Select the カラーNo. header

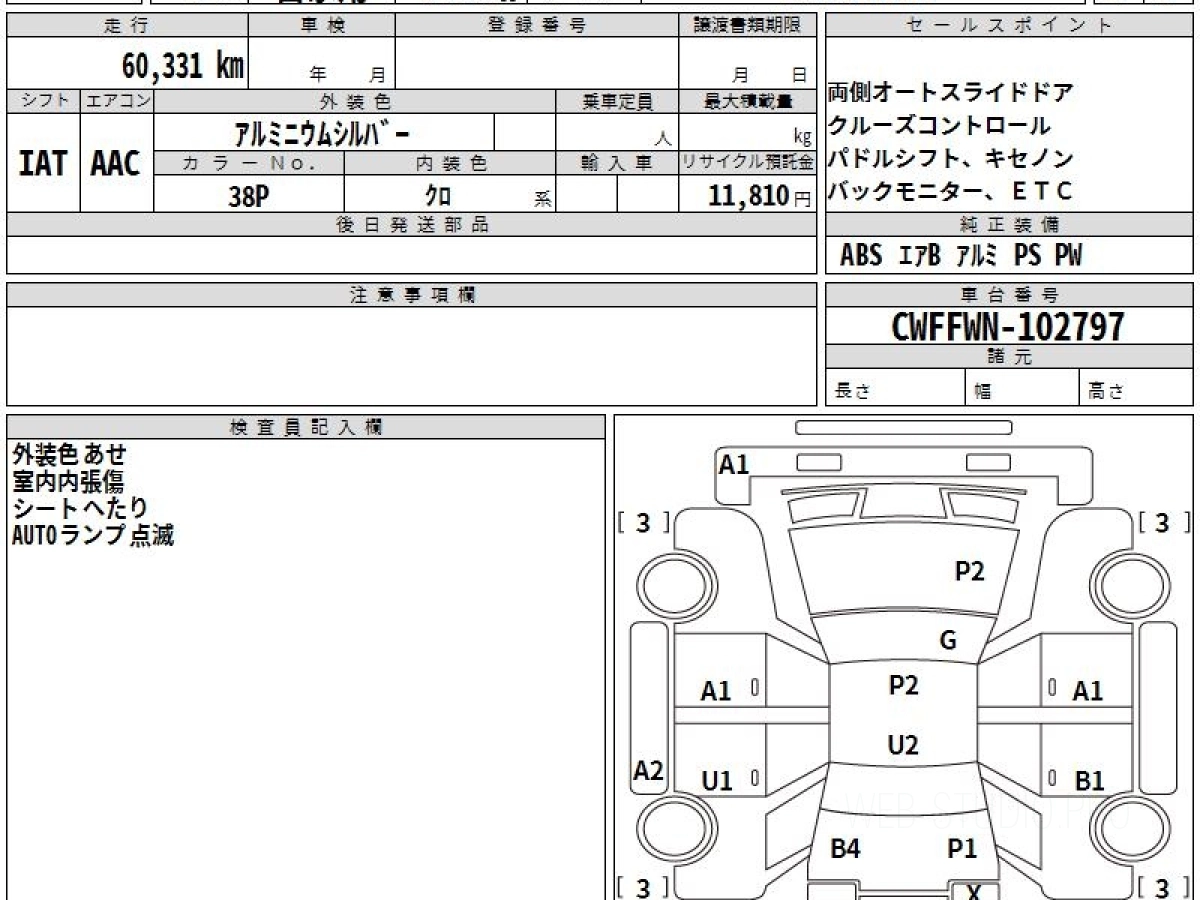coord(249,163)
